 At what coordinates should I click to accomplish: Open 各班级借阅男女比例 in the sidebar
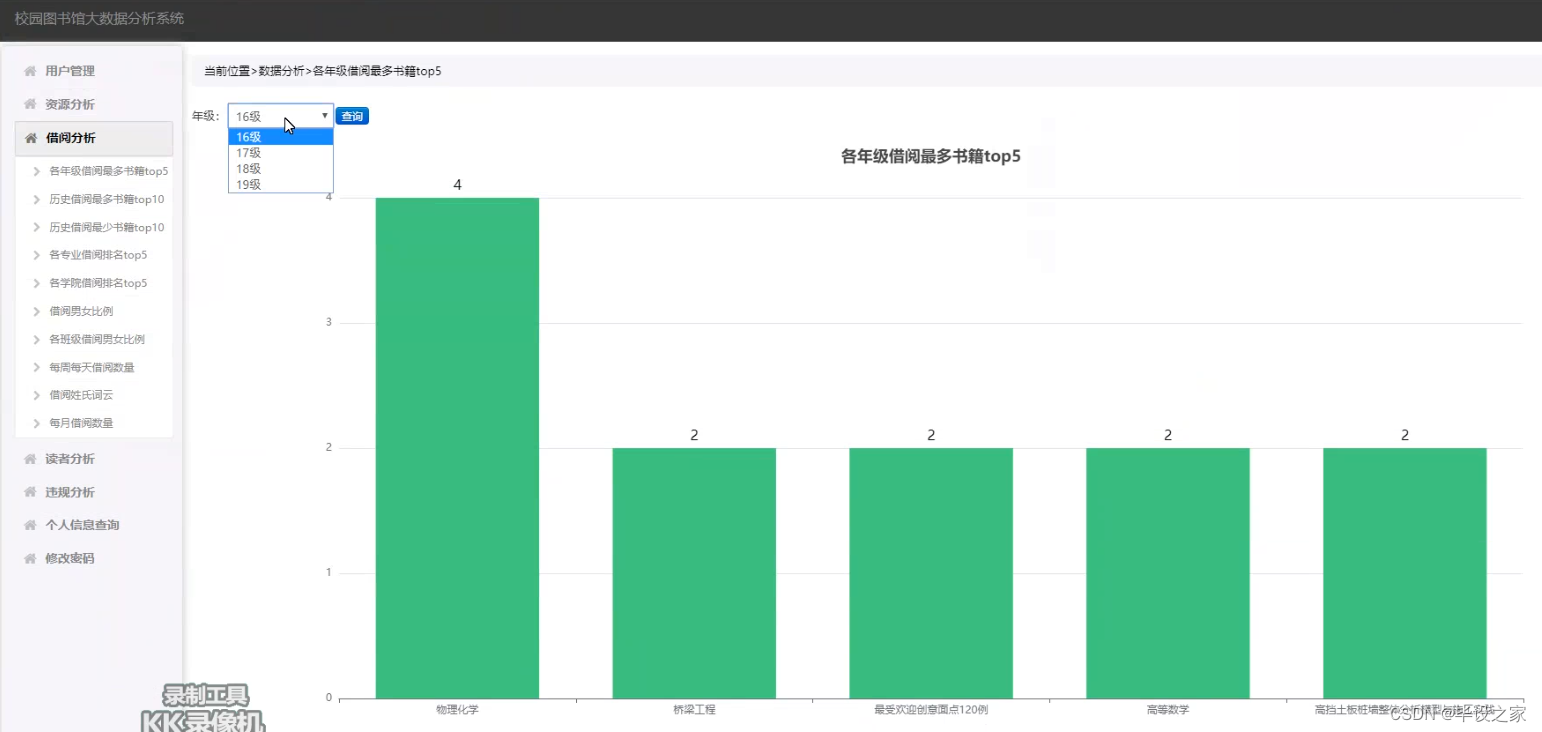point(97,339)
